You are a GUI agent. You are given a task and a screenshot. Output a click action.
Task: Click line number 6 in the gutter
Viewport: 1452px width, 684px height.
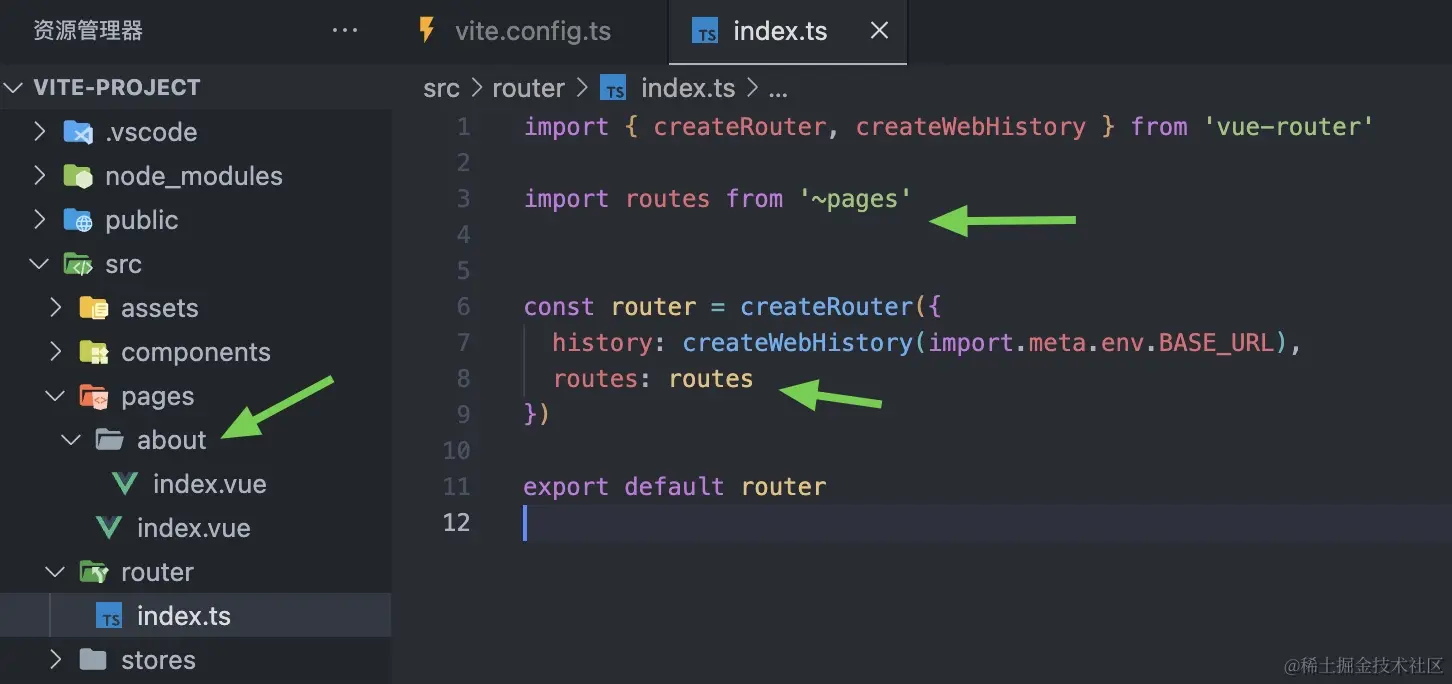(x=463, y=307)
